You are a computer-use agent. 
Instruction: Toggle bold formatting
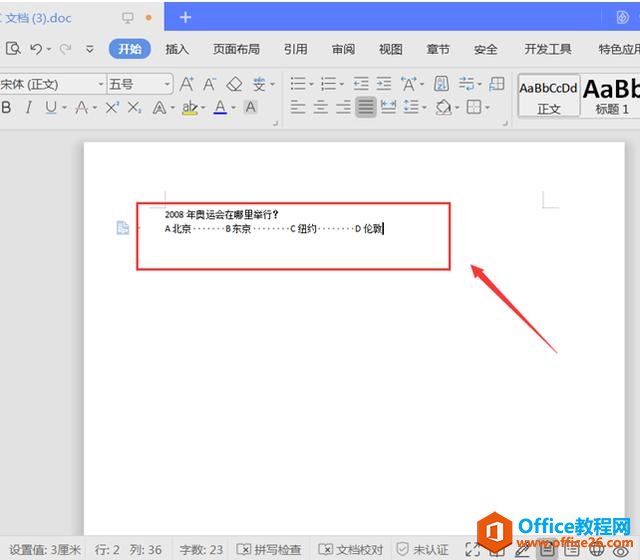tap(6, 107)
